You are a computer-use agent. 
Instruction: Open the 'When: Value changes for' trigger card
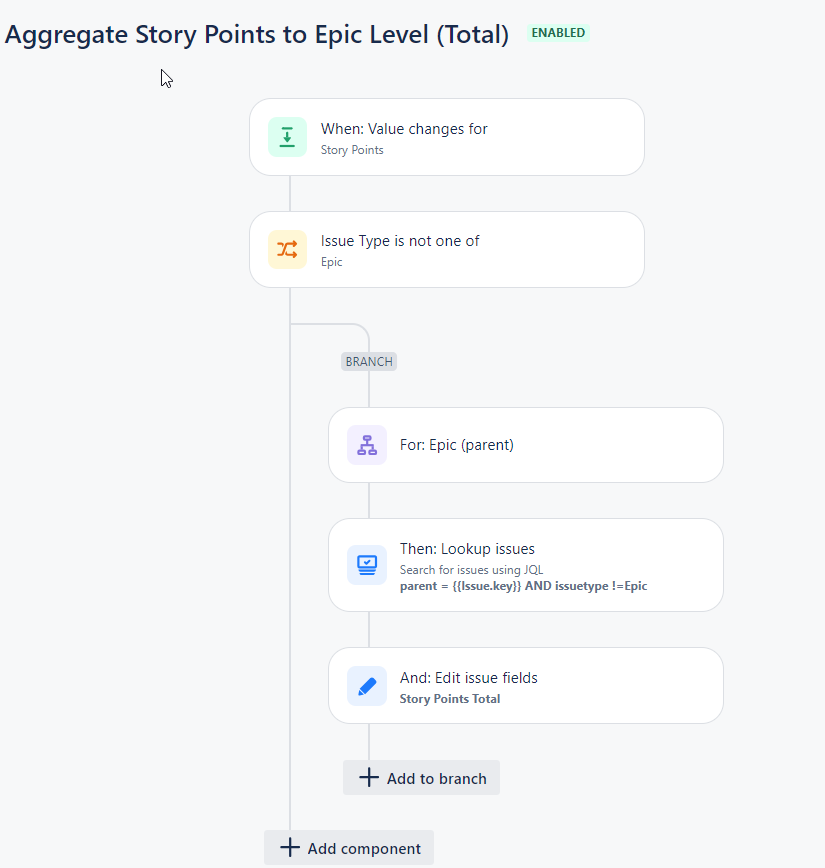[447, 137]
